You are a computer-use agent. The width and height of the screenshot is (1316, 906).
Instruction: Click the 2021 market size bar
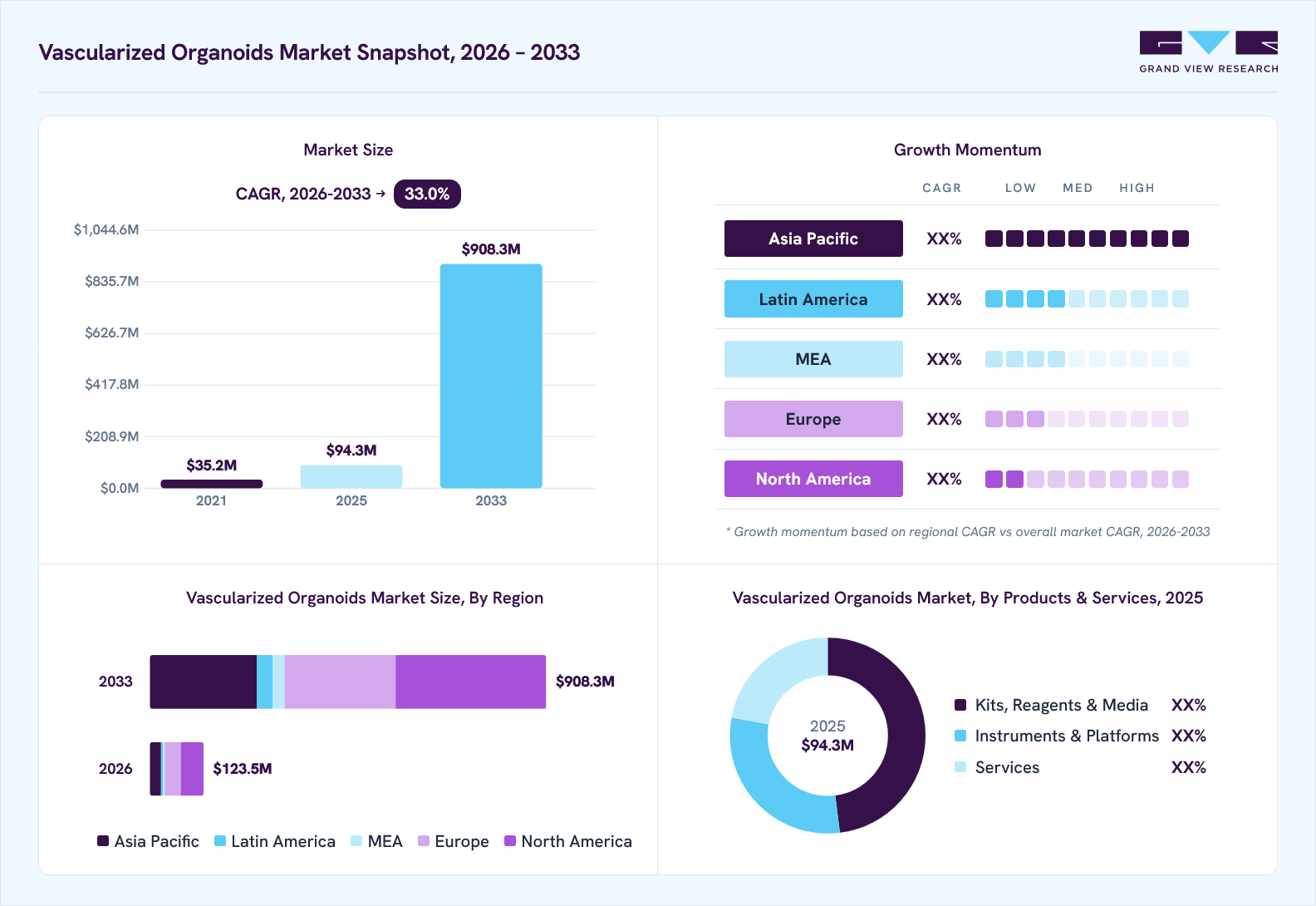point(212,484)
